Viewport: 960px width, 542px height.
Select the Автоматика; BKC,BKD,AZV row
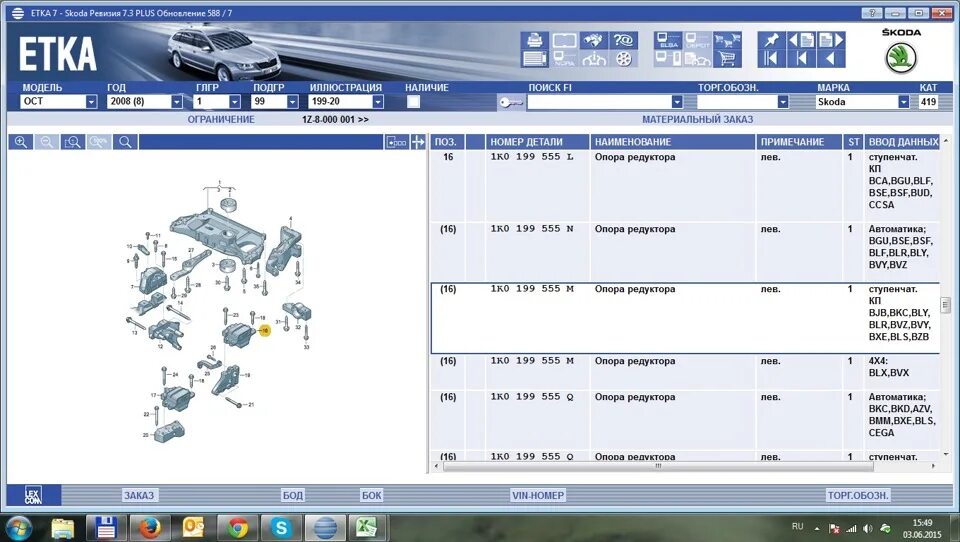(x=685, y=421)
